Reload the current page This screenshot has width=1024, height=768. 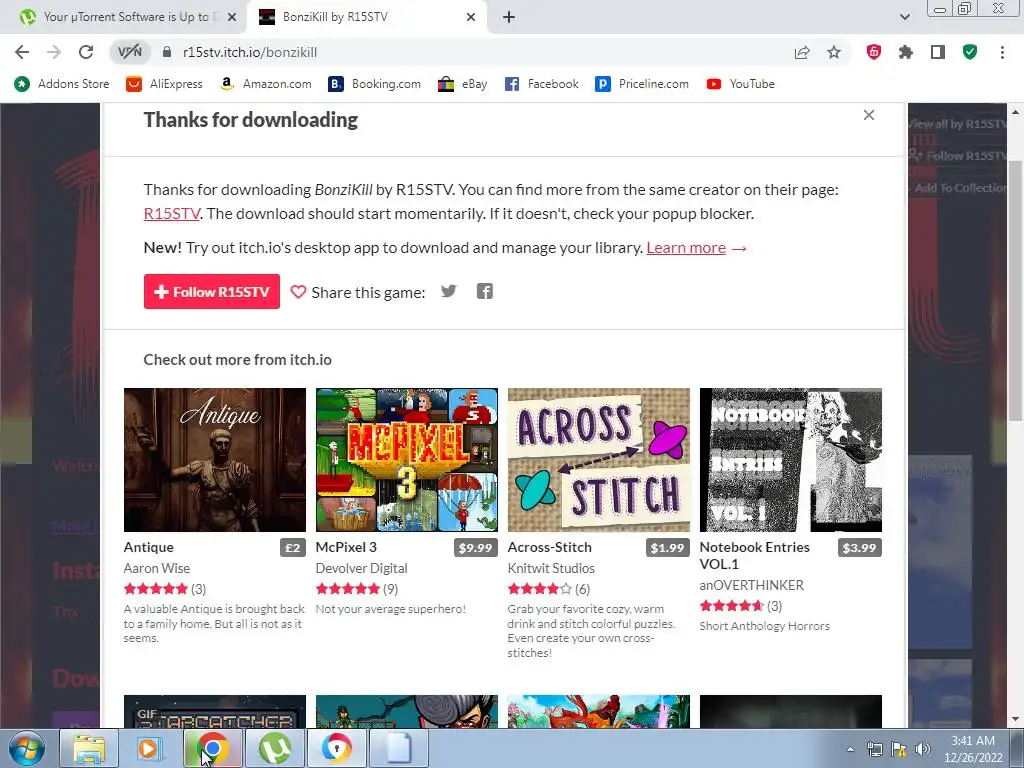(x=86, y=52)
